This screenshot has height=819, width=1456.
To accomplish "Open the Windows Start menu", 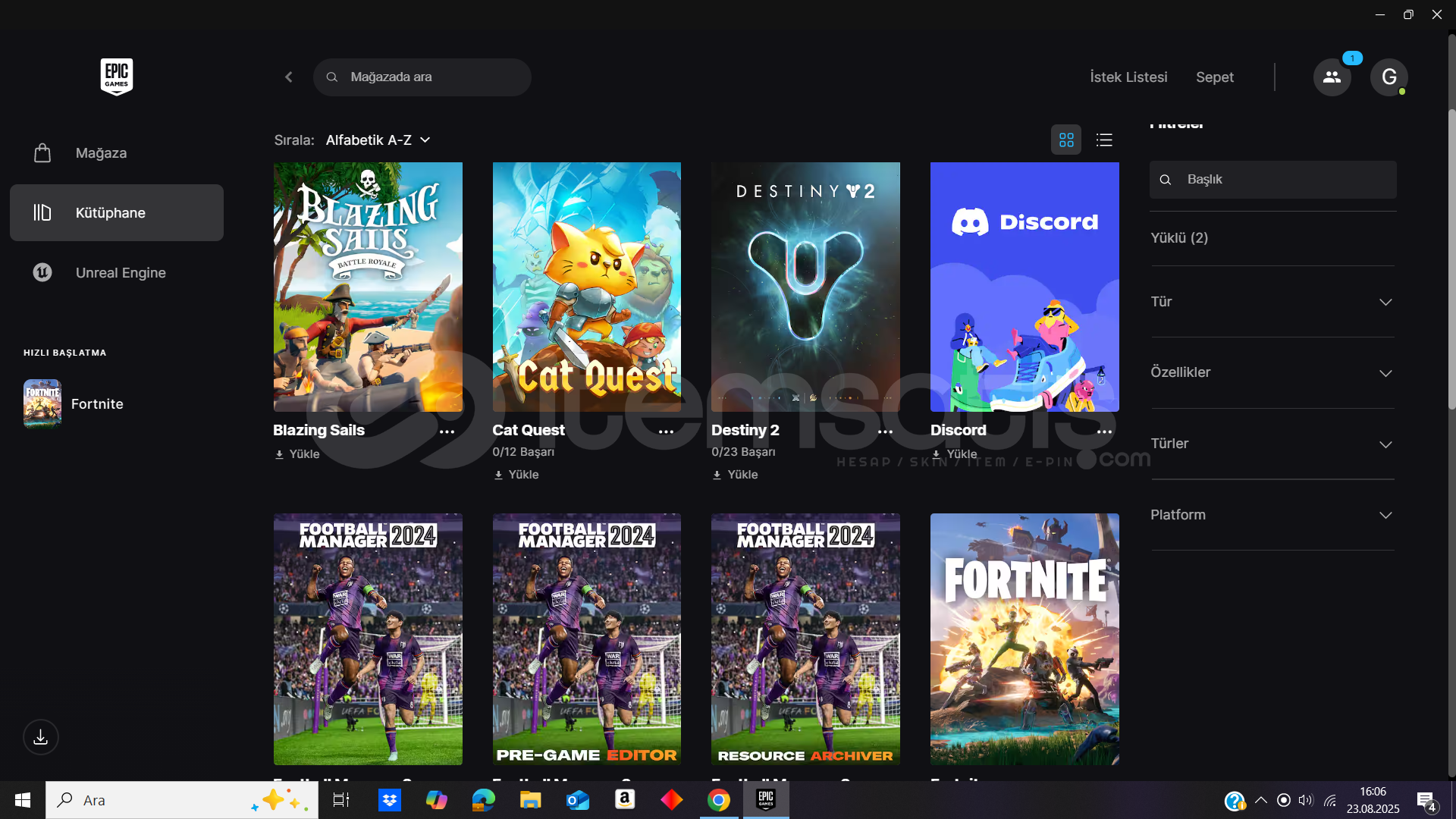I will click(23, 800).
